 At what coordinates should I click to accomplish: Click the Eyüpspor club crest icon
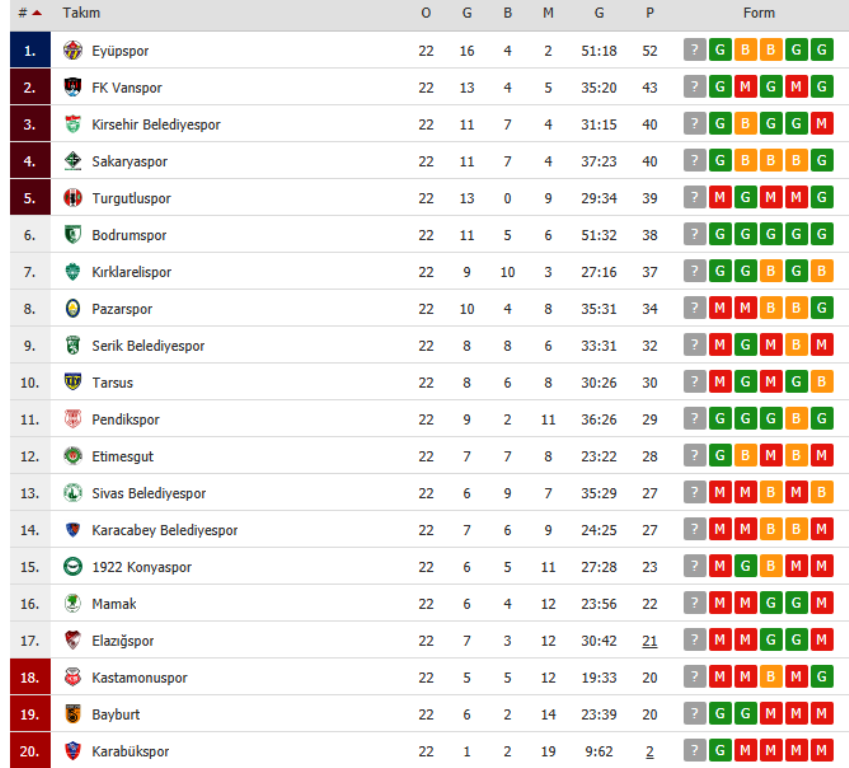72,51
